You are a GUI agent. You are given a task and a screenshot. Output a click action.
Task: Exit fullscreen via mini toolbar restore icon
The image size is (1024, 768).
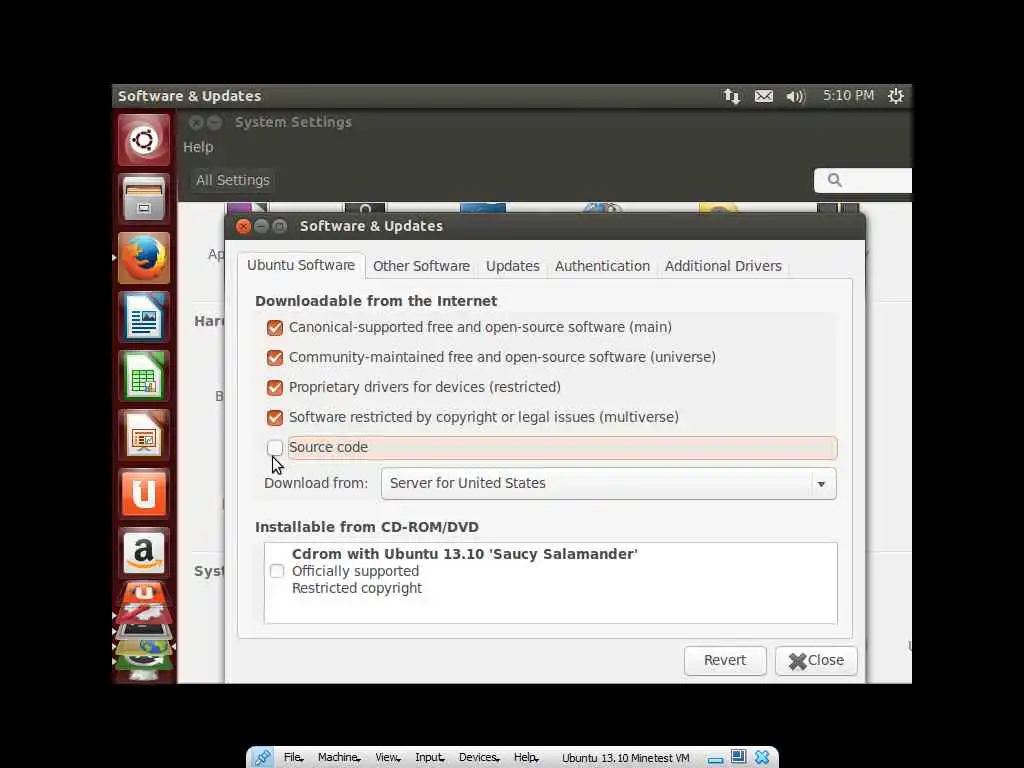pos(738,757)
